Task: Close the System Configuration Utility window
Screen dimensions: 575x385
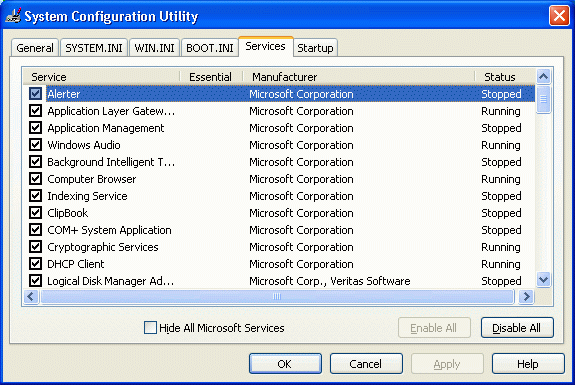Action: pos(559,16)
